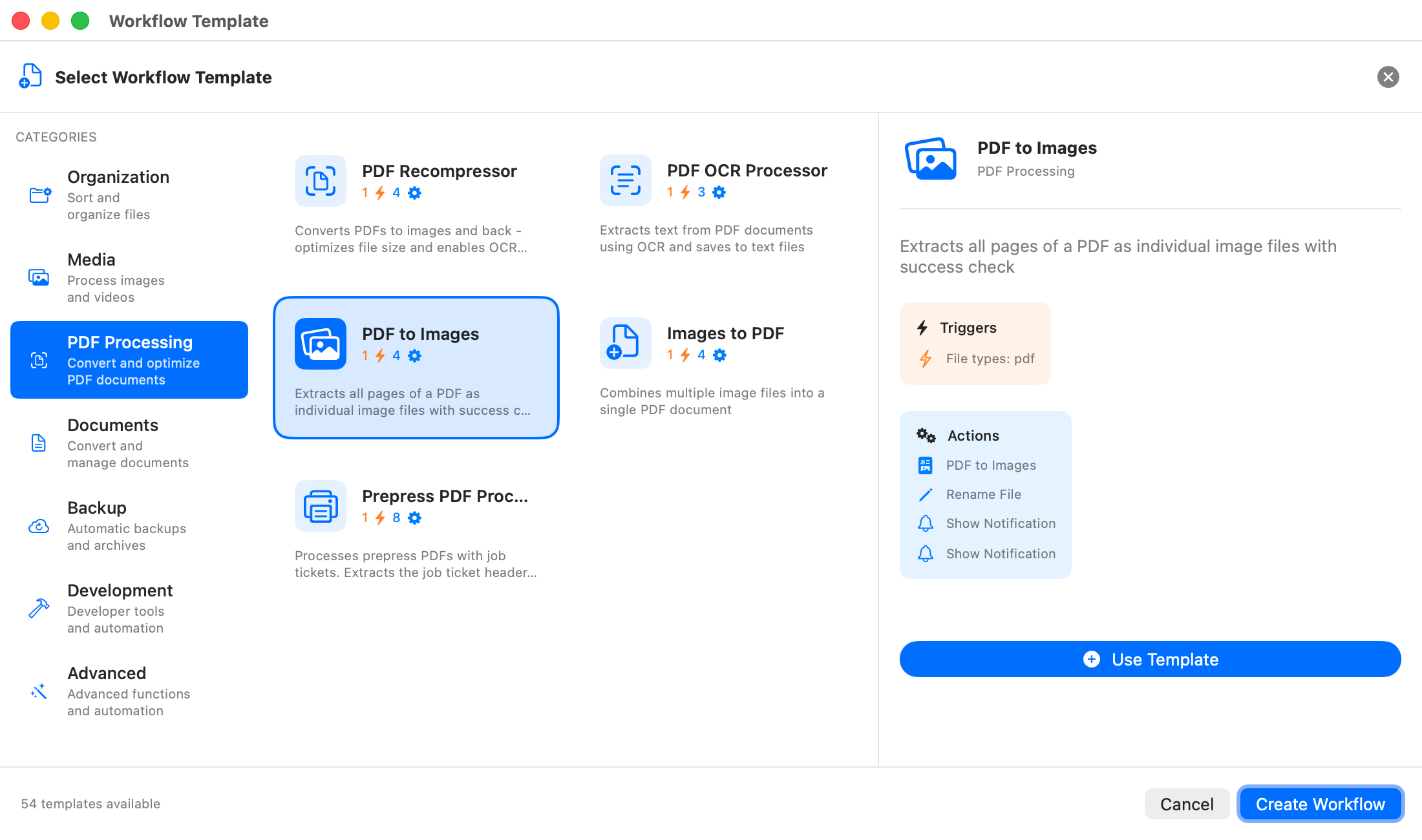Click the Use Template button
The width and height of the screenshot is (1422, 840).
point(1150,659)
